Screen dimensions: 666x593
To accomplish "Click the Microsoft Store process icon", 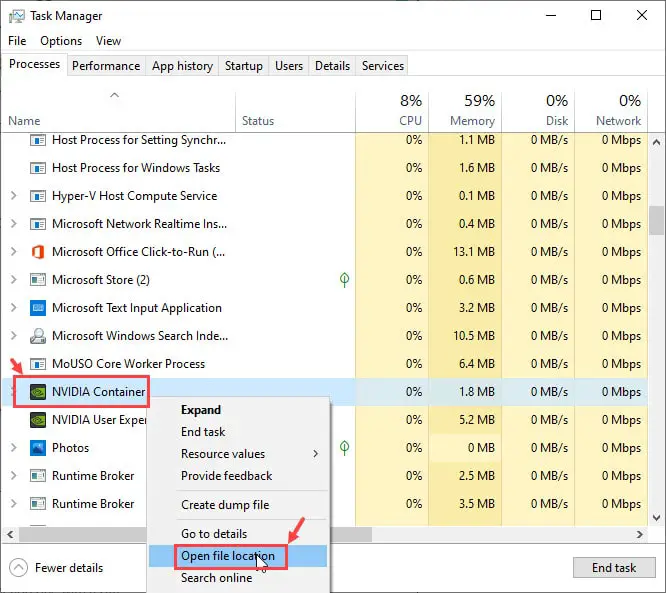I will (x=38, y=280).
